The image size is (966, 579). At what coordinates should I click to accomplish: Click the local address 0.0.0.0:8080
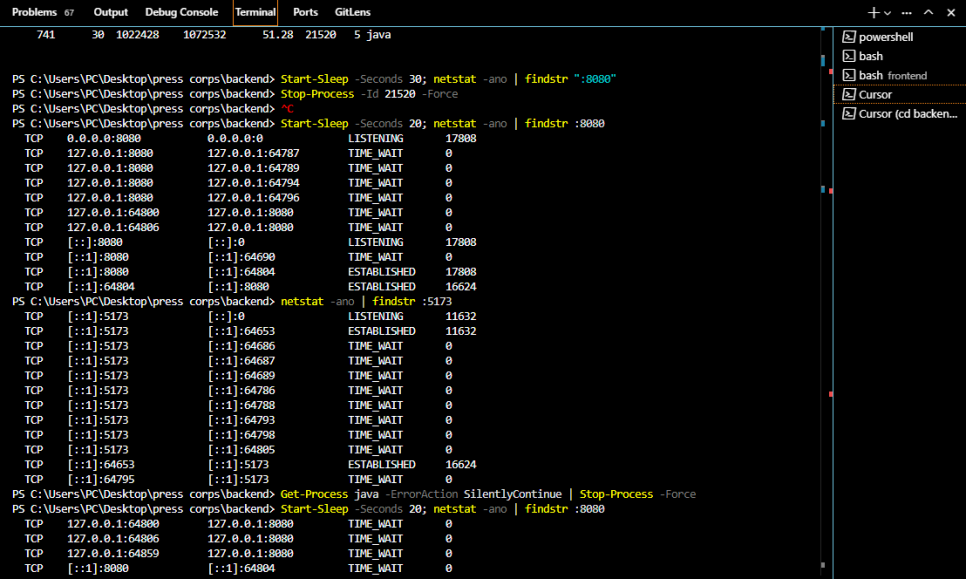coord(104,139)
